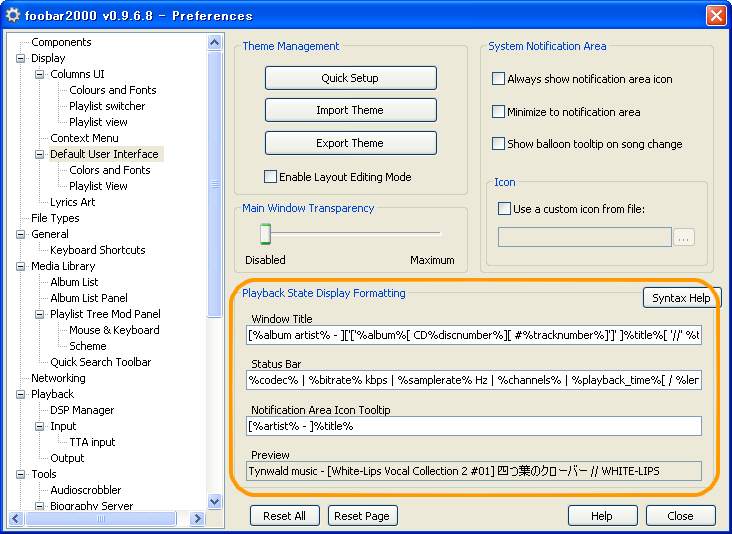Screen dimensions: 732x534
Task: Open Output preferences
Action: [x=67, y=458]
